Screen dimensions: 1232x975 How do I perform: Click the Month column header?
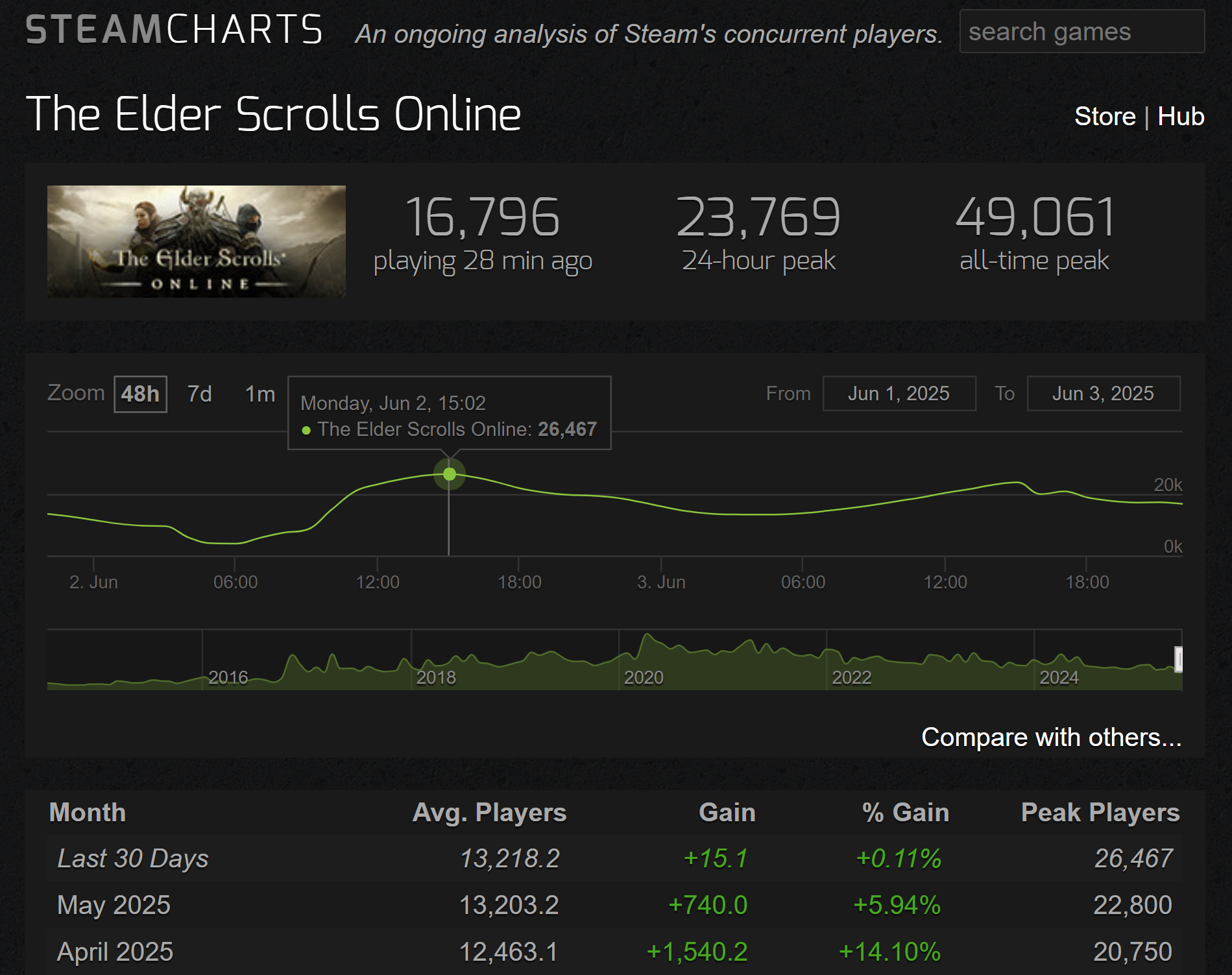click(x=88, y=813)
